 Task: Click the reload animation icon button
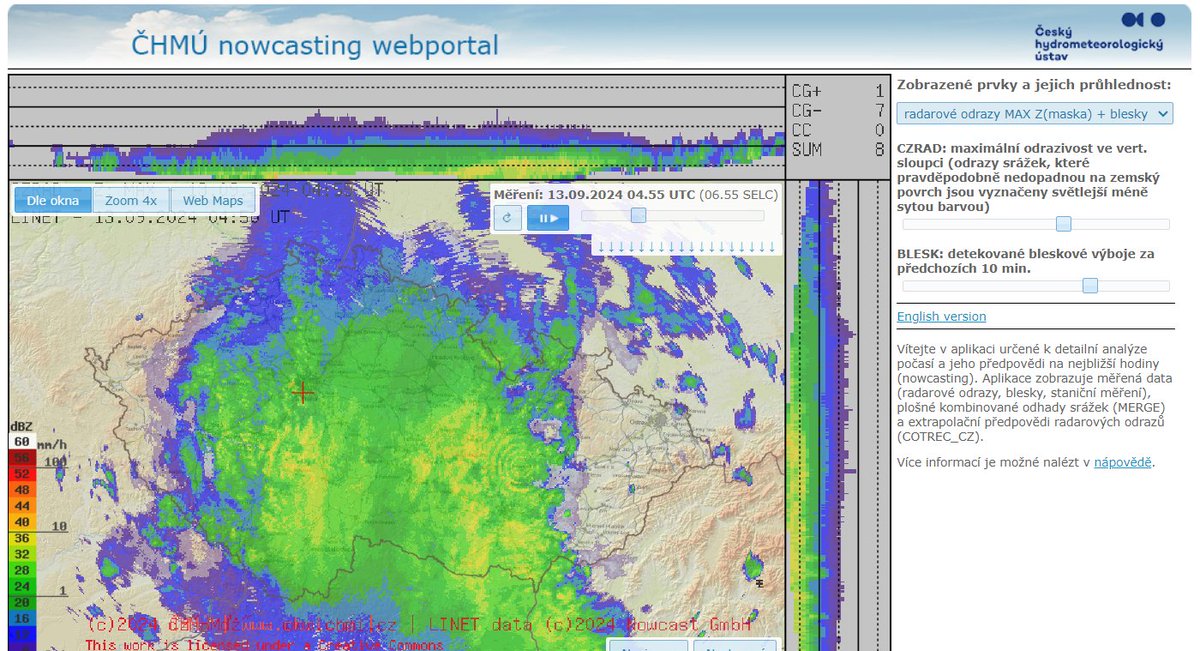click(508, 217)
